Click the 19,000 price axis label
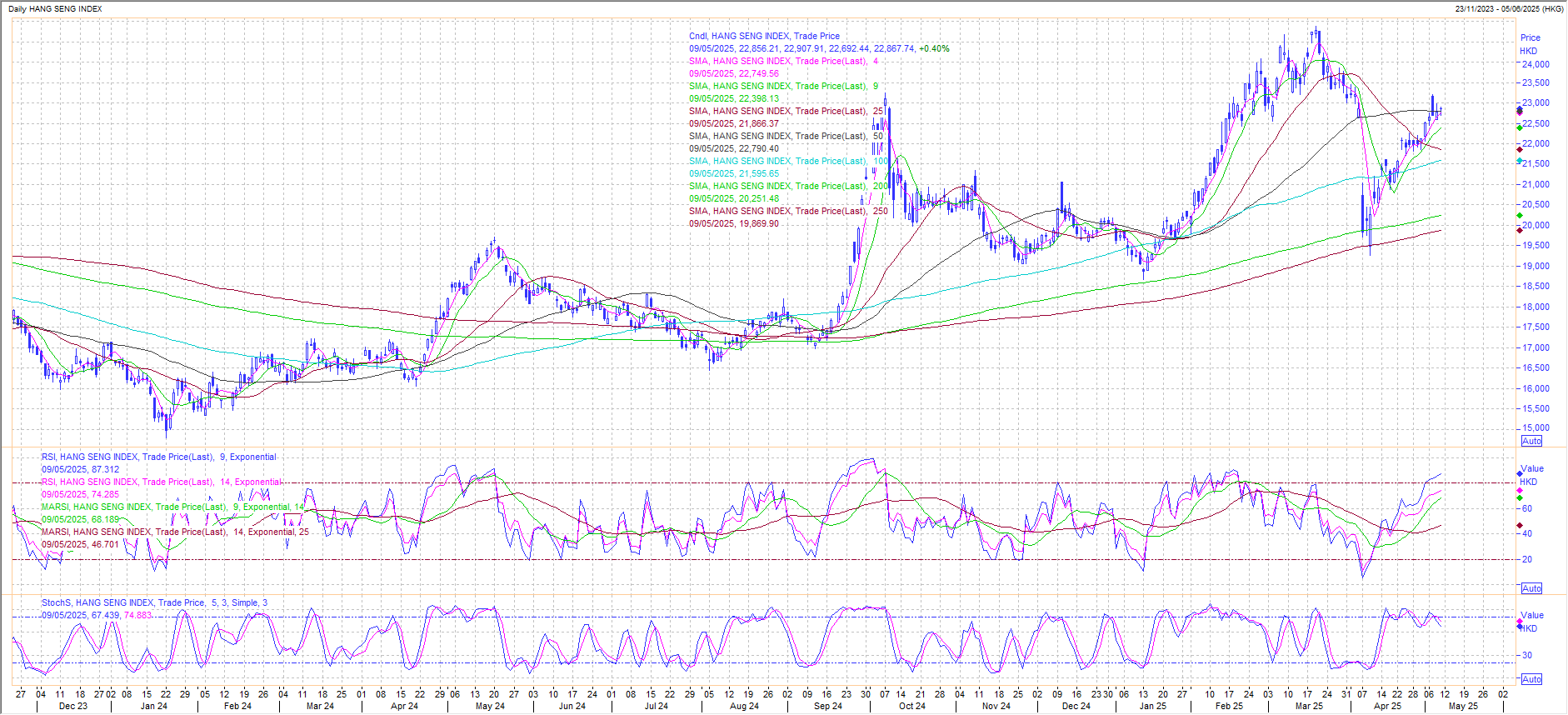Image resolution: width=1568 pixels, height=715 pixels. (1536, 266)
